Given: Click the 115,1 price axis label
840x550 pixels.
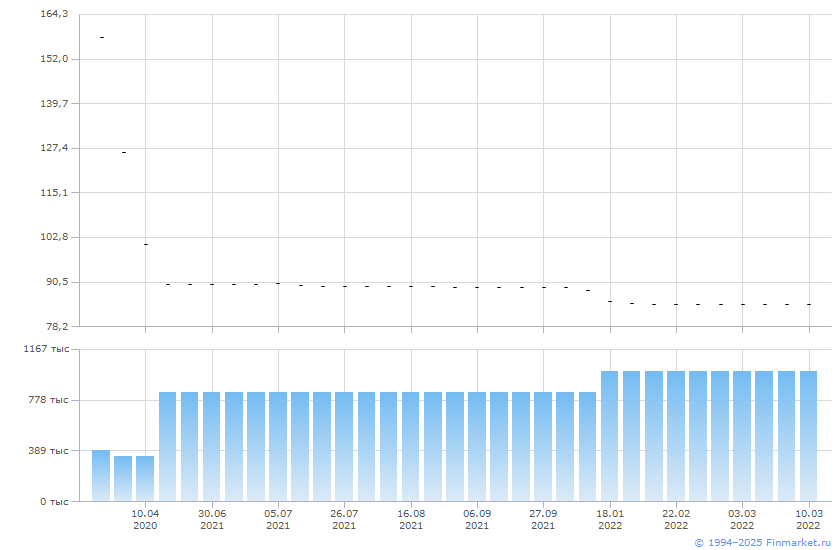Looking at the screenshot, I should click(x=54, y=192).
